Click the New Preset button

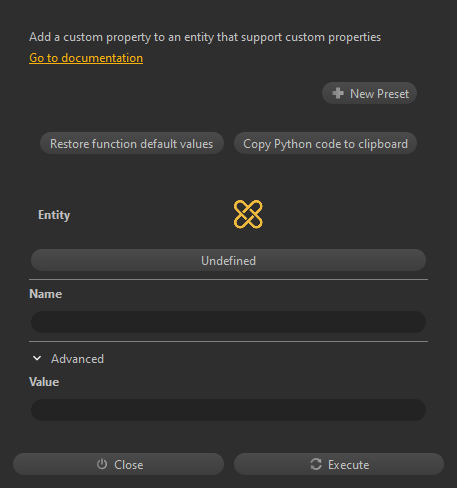pyautogui.click(x=369, y=93)
